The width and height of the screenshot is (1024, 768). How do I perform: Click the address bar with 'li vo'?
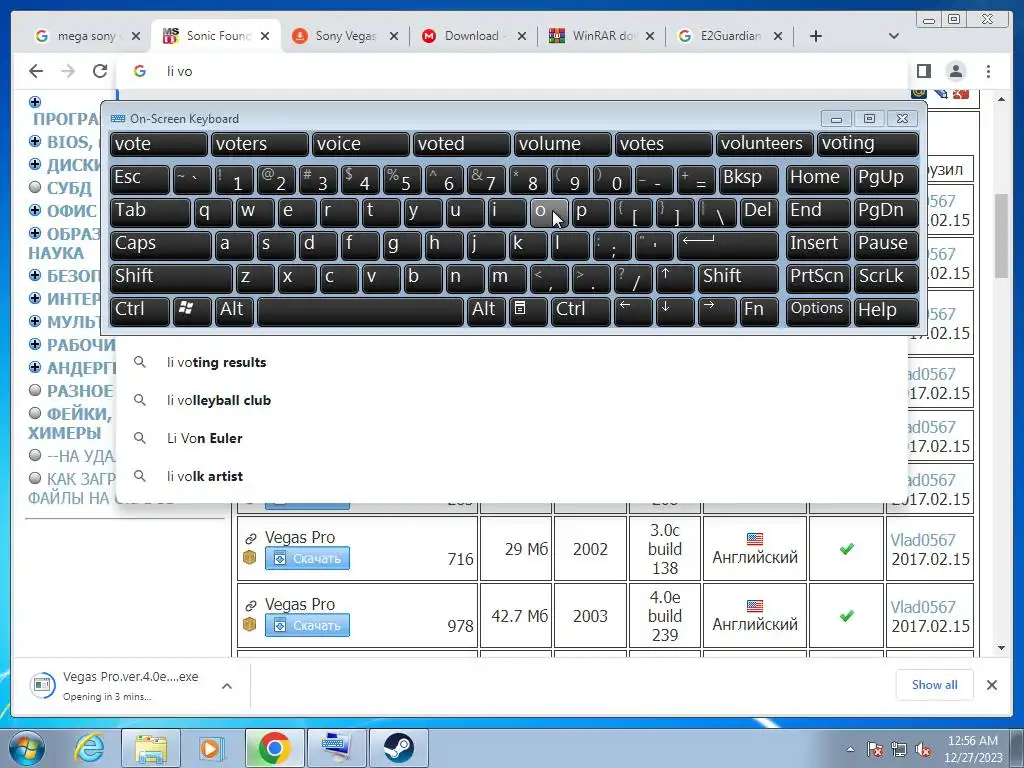512,71
